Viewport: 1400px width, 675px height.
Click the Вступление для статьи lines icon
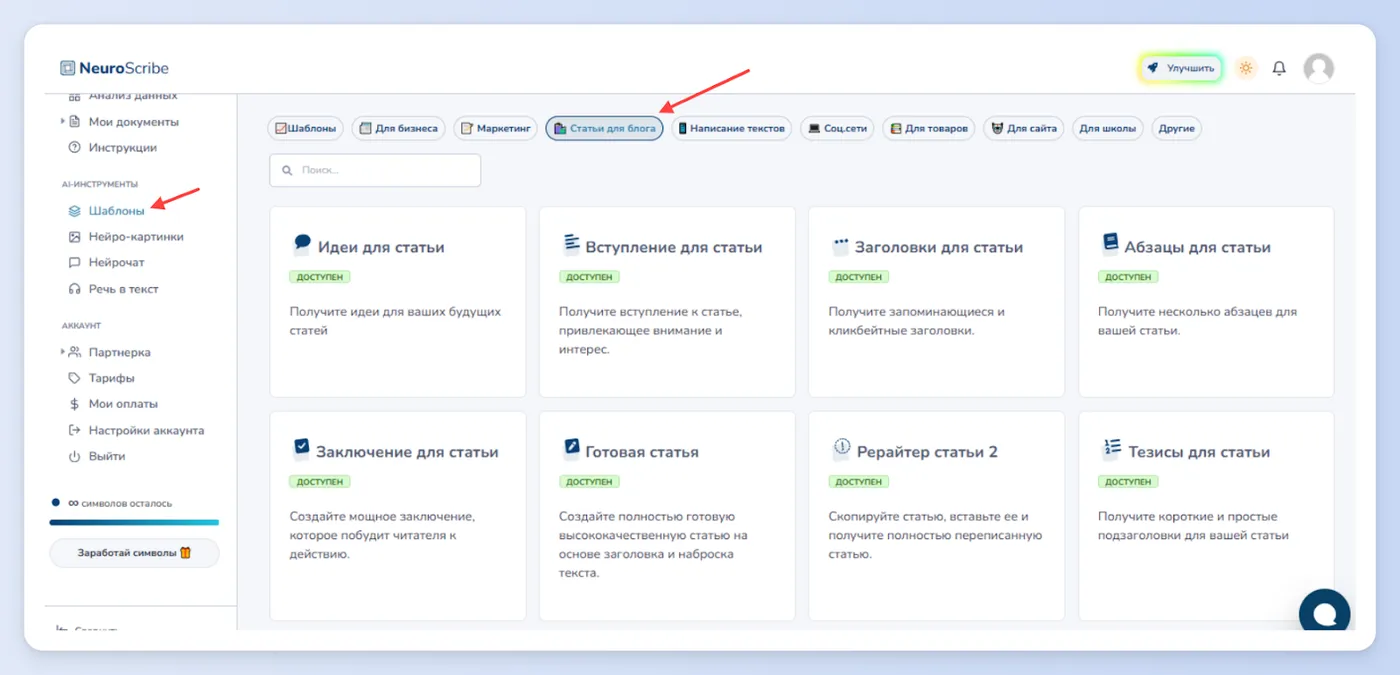571,244
